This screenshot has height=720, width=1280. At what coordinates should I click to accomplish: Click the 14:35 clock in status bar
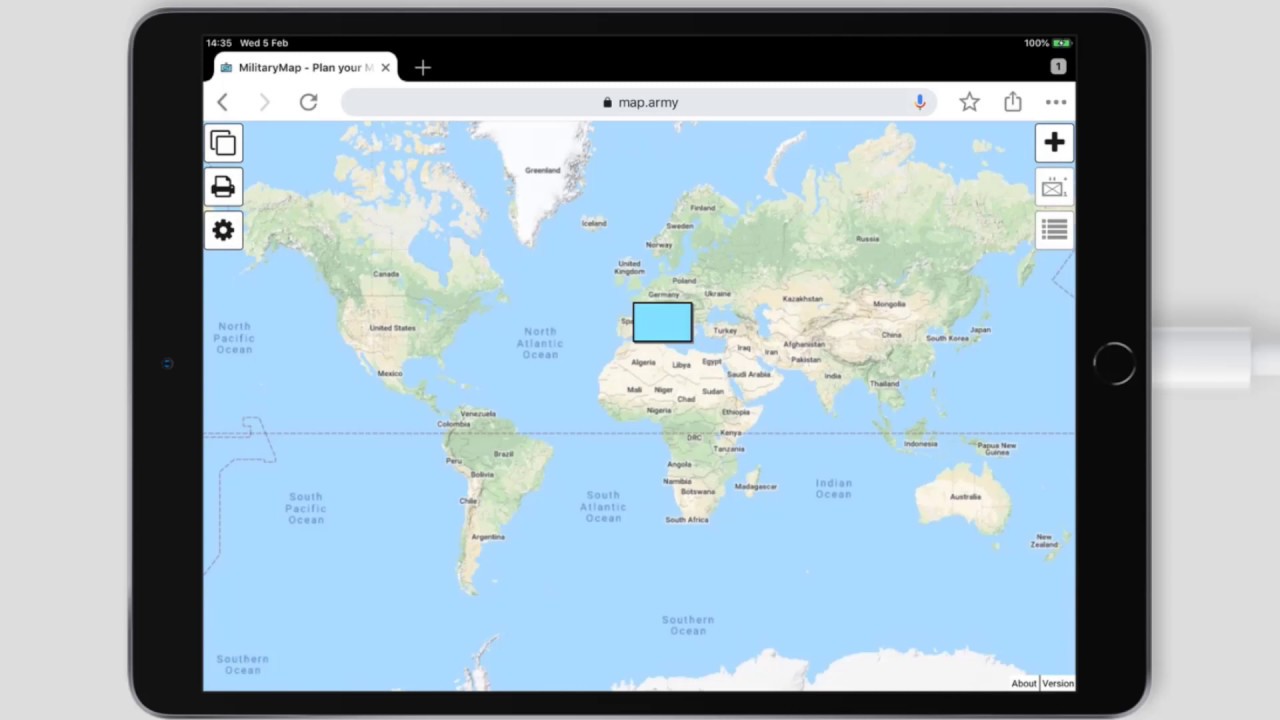pos(219,43)
